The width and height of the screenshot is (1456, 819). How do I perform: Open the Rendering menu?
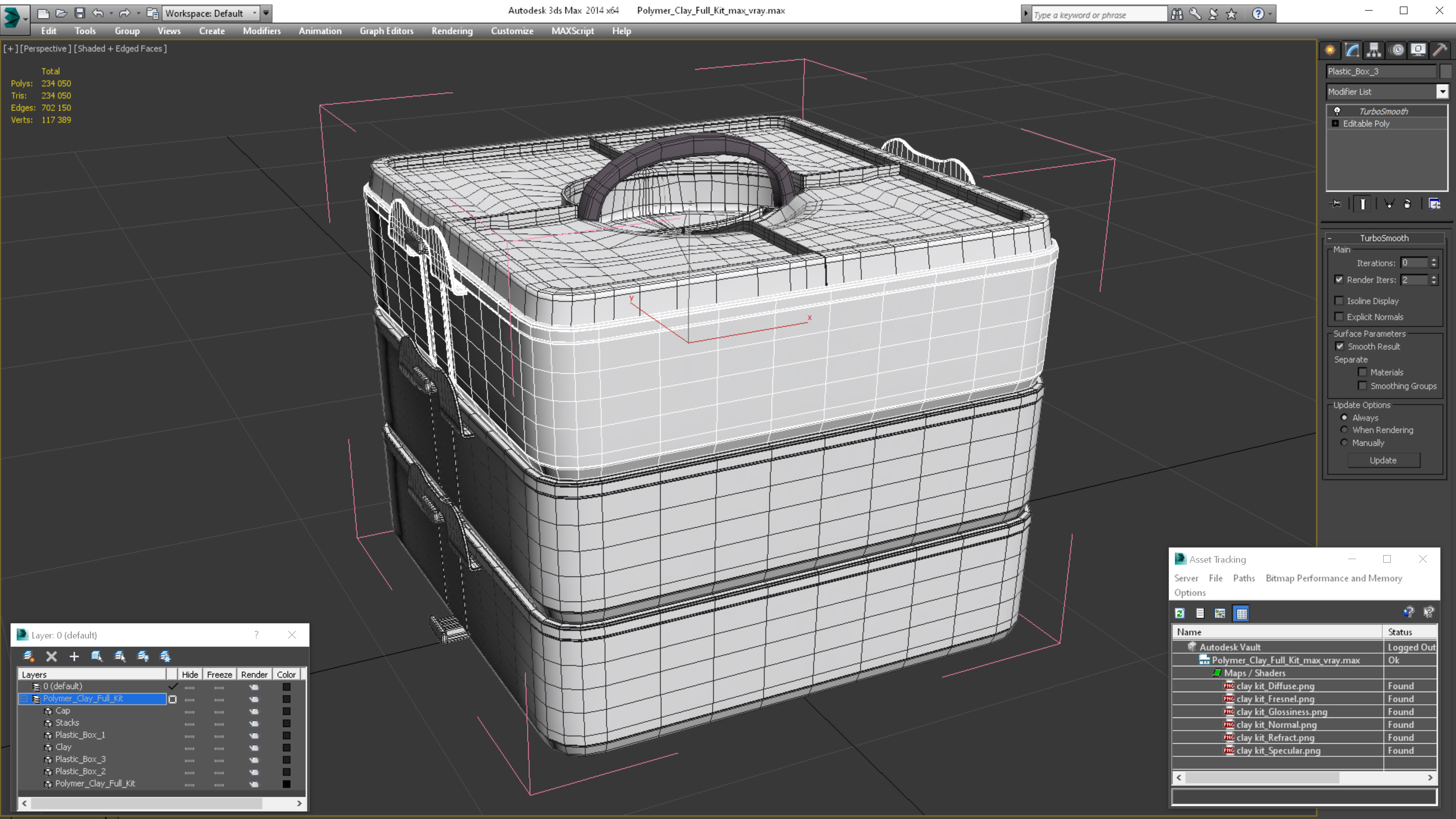[x=451, y=31]
